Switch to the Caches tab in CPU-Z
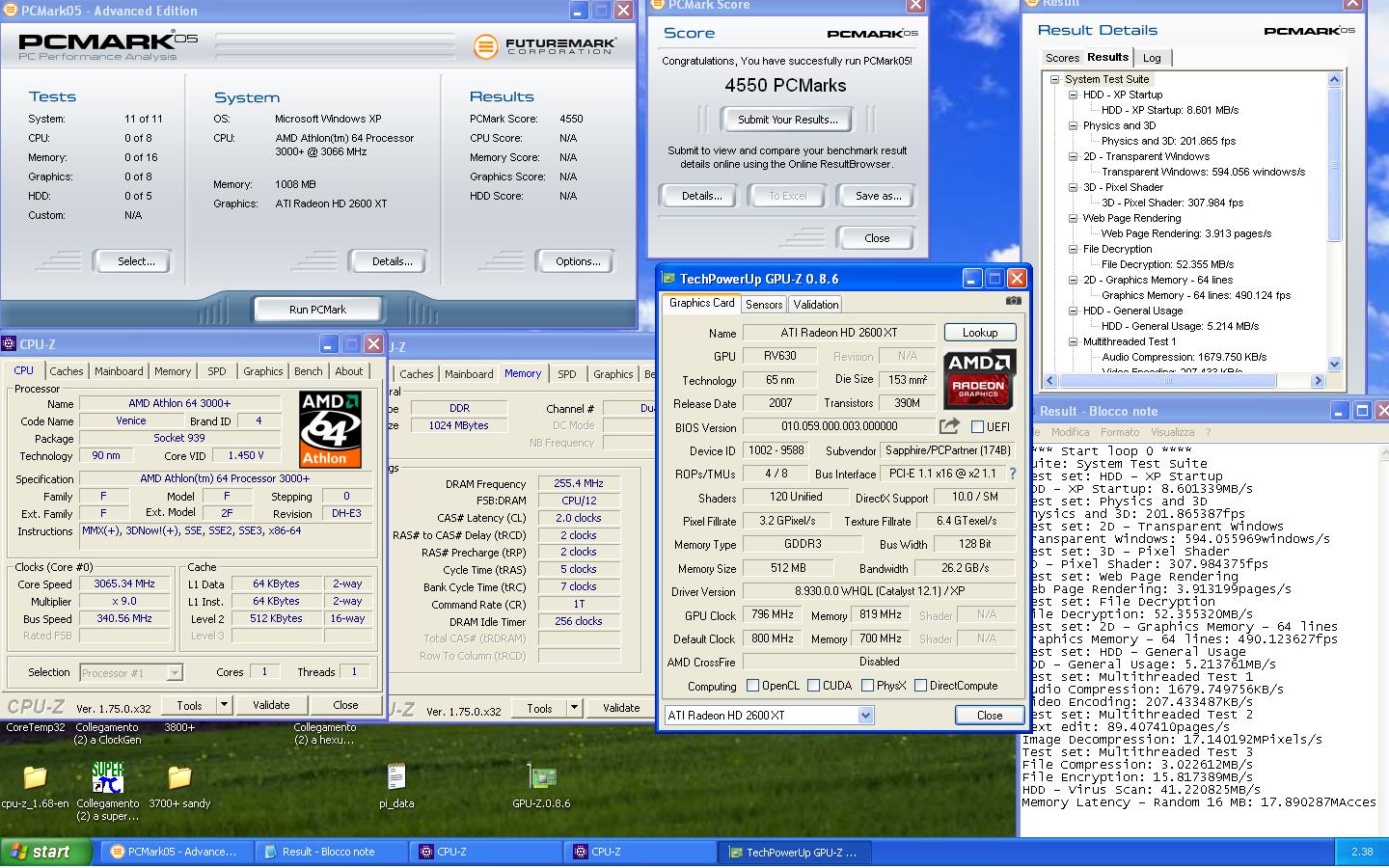The width and height of the screenshot is (1389, 868). (67, 371)
